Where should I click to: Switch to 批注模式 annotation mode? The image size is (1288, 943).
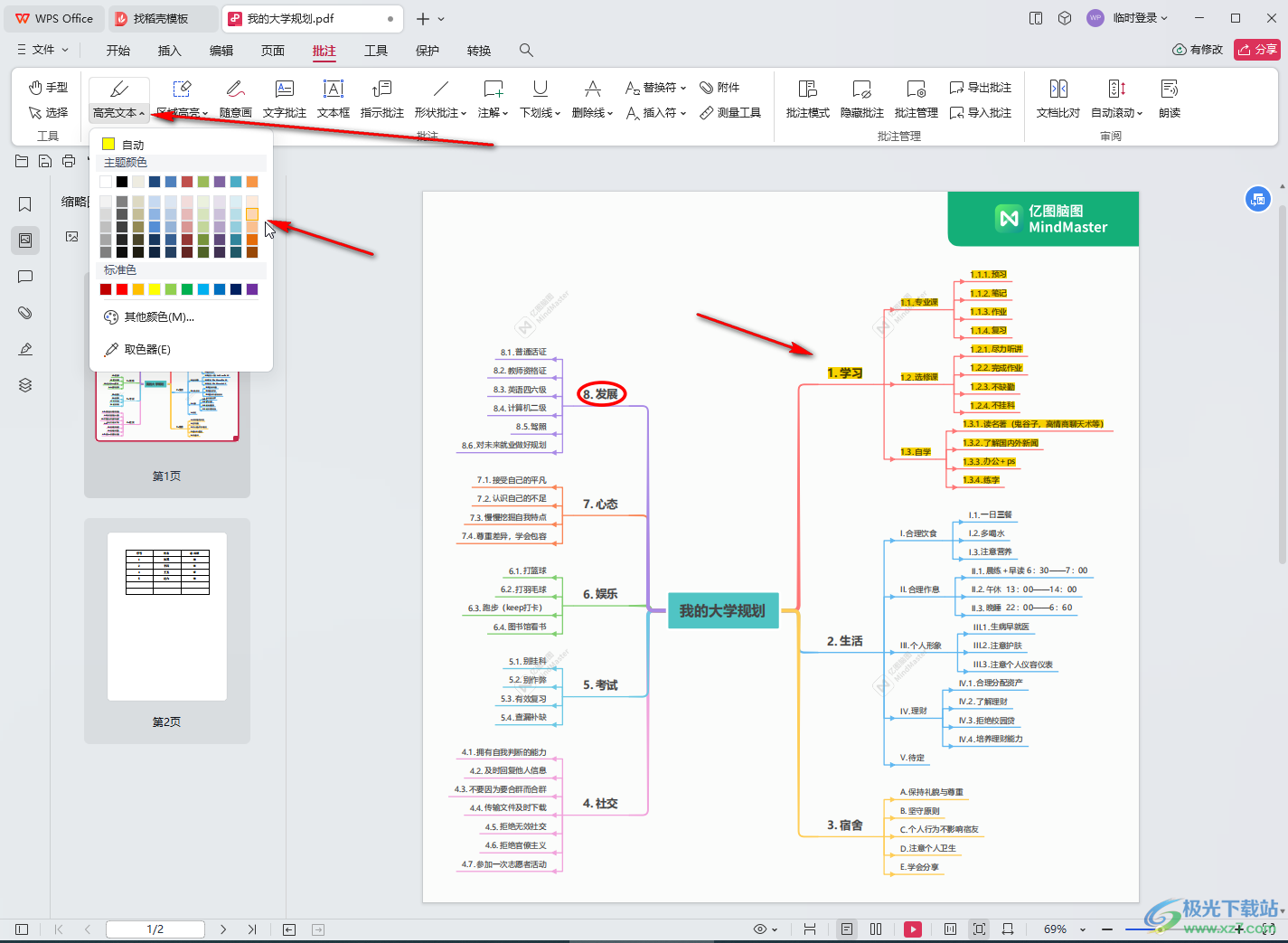[808, 99]
